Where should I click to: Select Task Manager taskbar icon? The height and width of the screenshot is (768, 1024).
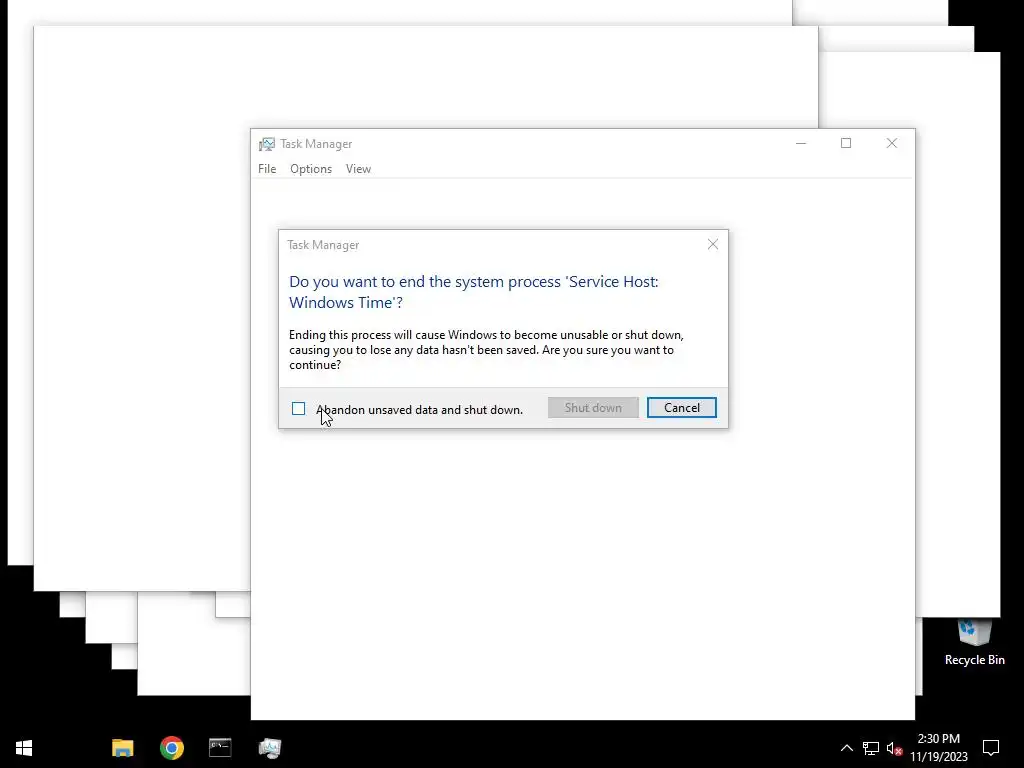[x=269, y=748]
